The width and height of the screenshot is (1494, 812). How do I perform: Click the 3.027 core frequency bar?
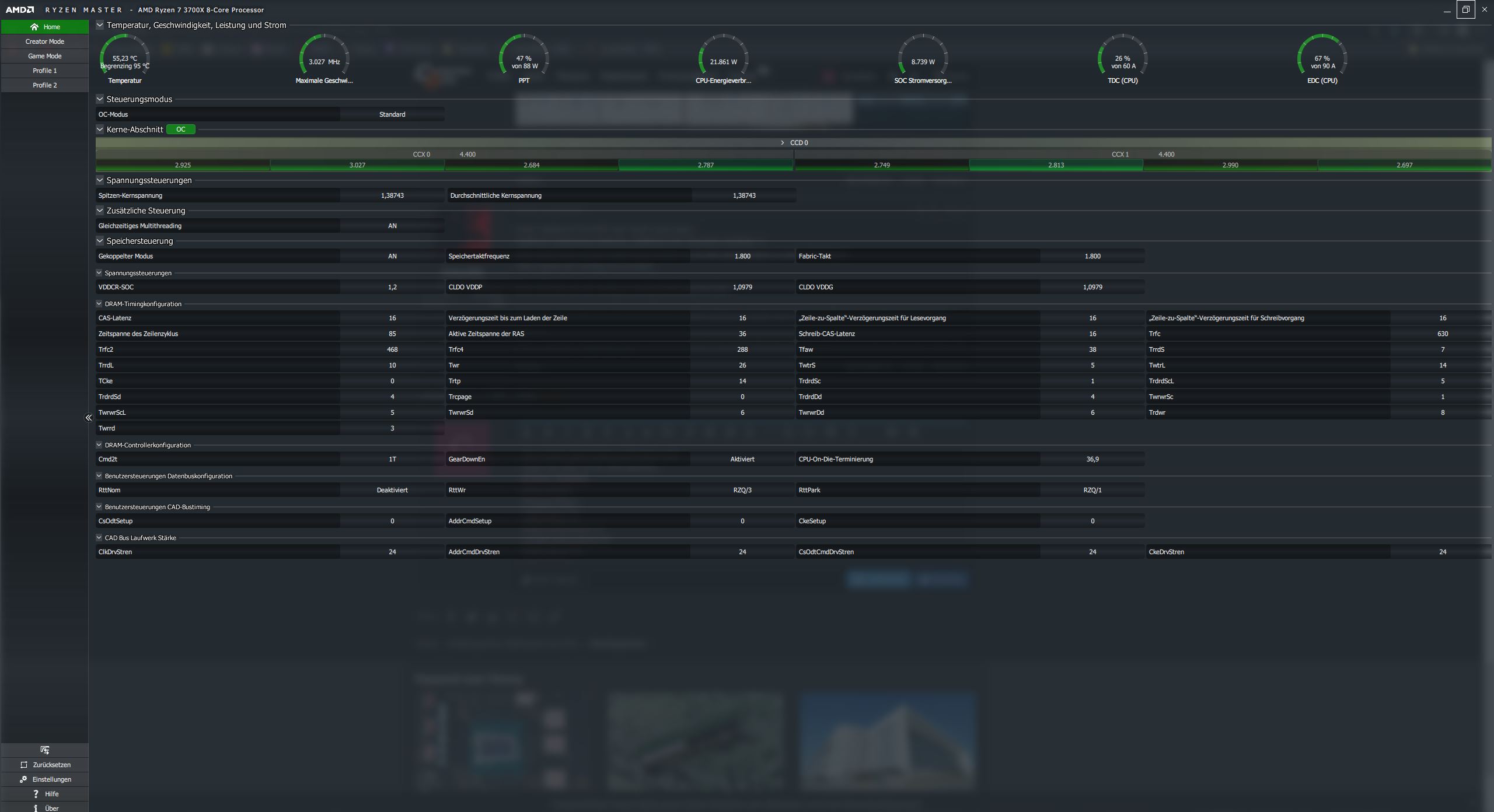[357, 165]
